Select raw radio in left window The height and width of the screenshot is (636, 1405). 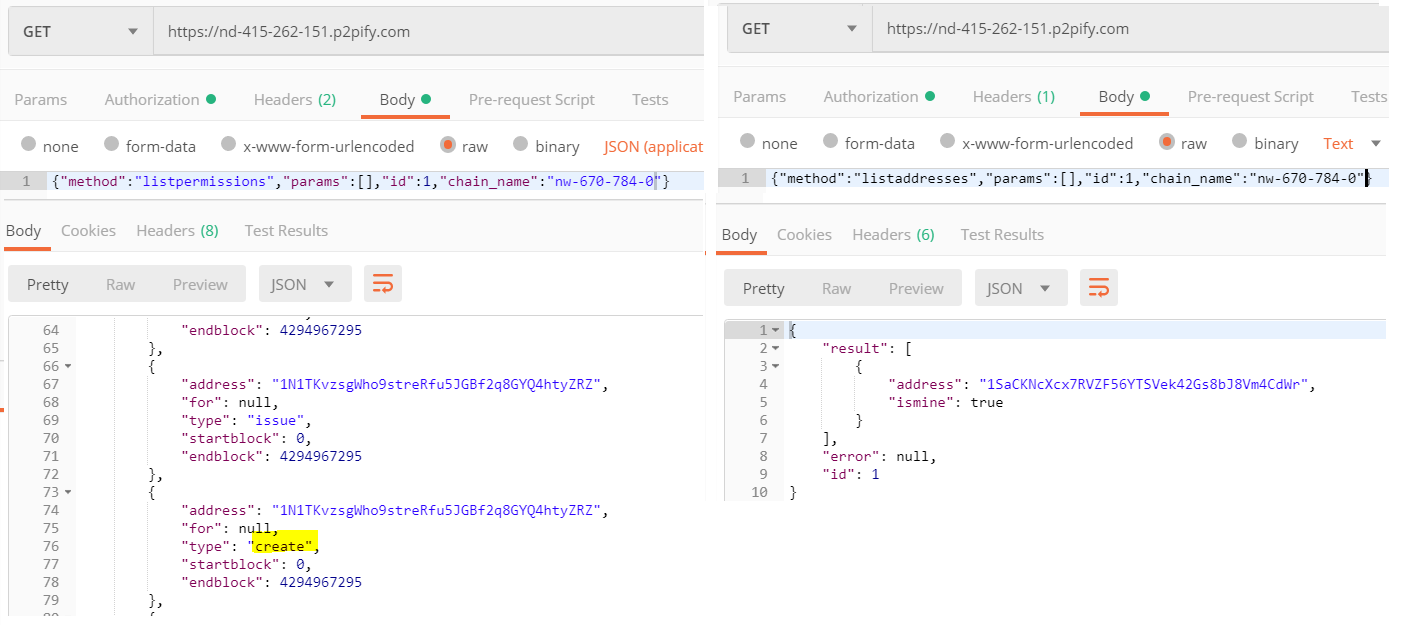[448, 145]
